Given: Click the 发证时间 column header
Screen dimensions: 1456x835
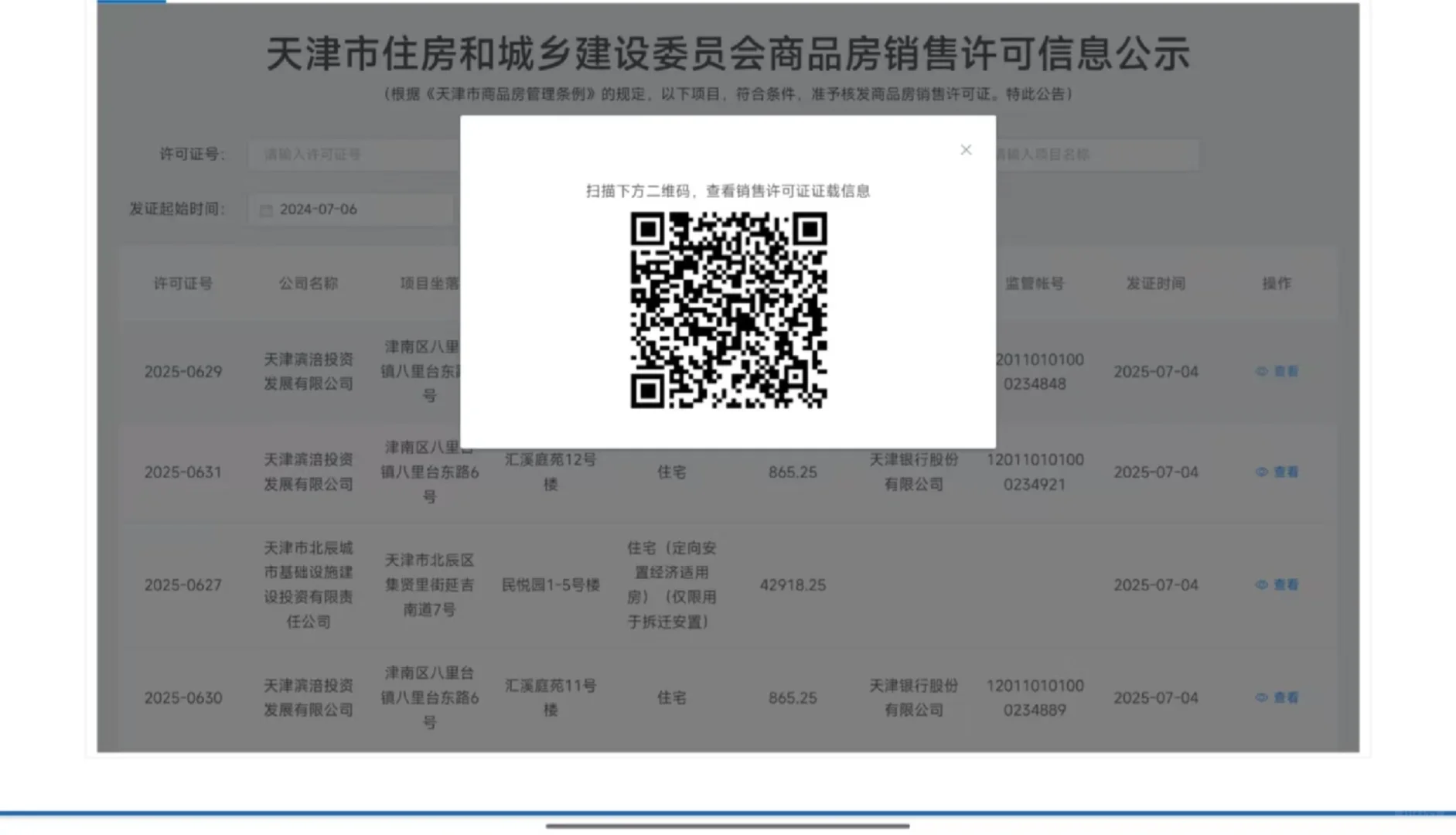Looking at the screenshot, I should pos(1156,284).
